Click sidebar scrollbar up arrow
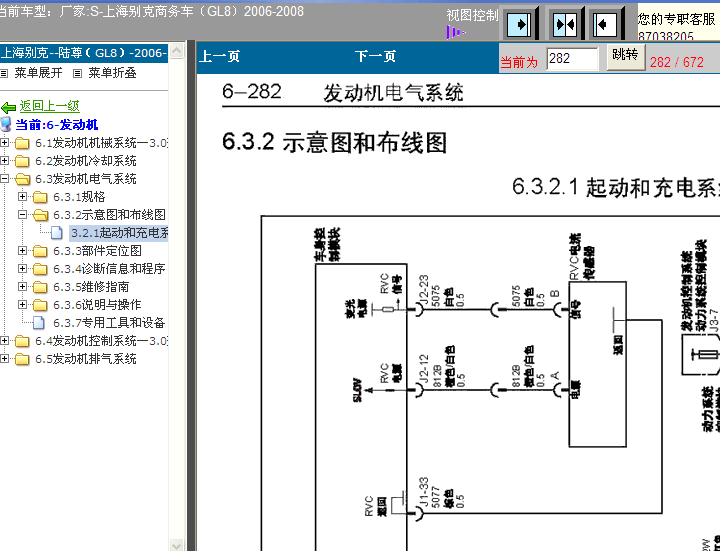 (x=176, y=51)
